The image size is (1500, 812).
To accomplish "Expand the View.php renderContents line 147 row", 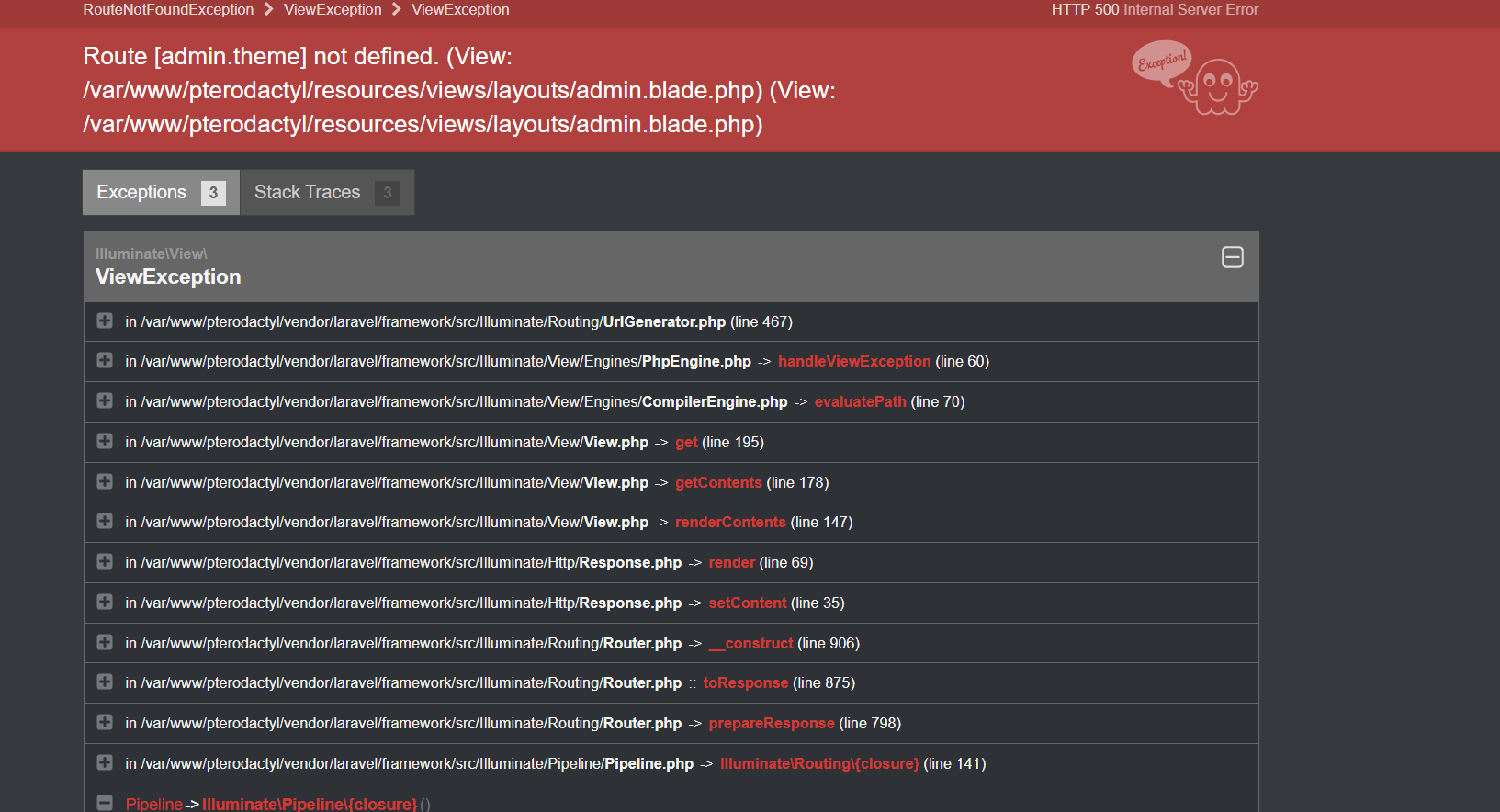I will click(x=105, y=521).
